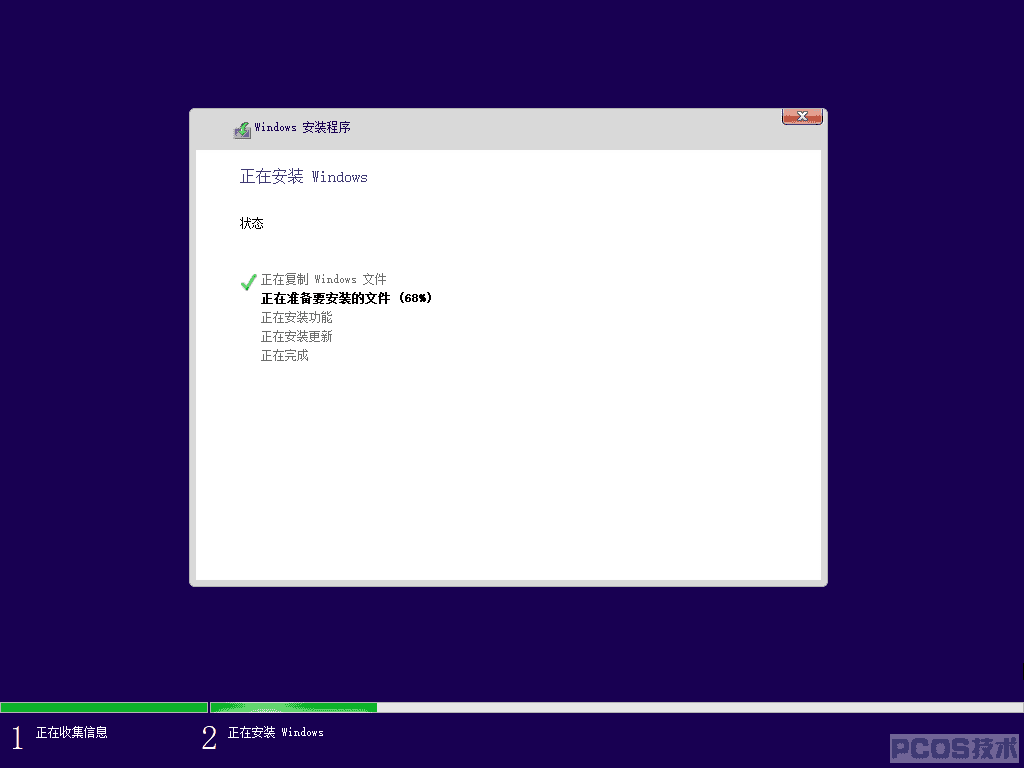Close the Windows 安装程序 dialog
The image size is (1024, 768).
coord(802,116)
